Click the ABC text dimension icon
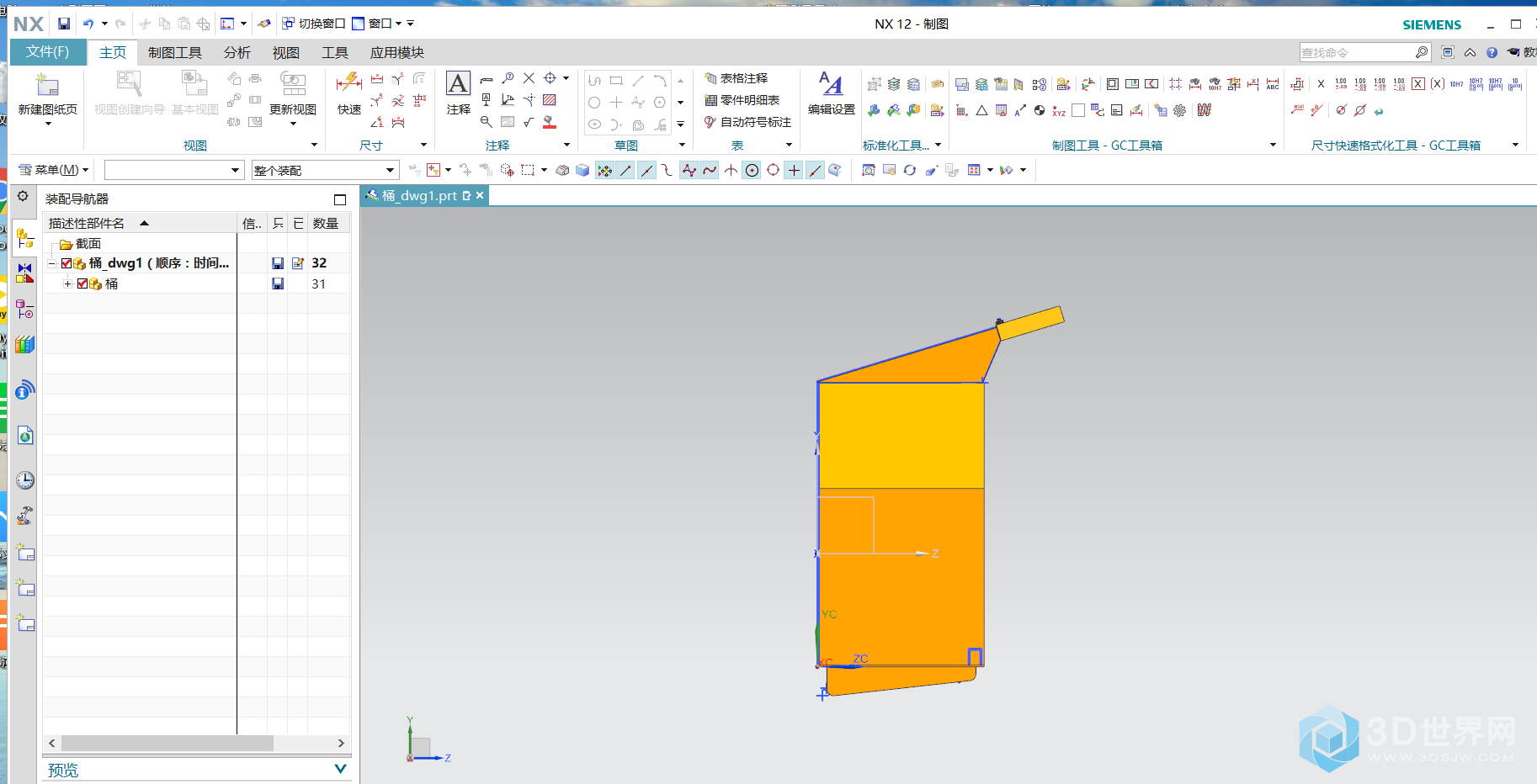This screenshot has width=1537, height=784. [1273, 84]
